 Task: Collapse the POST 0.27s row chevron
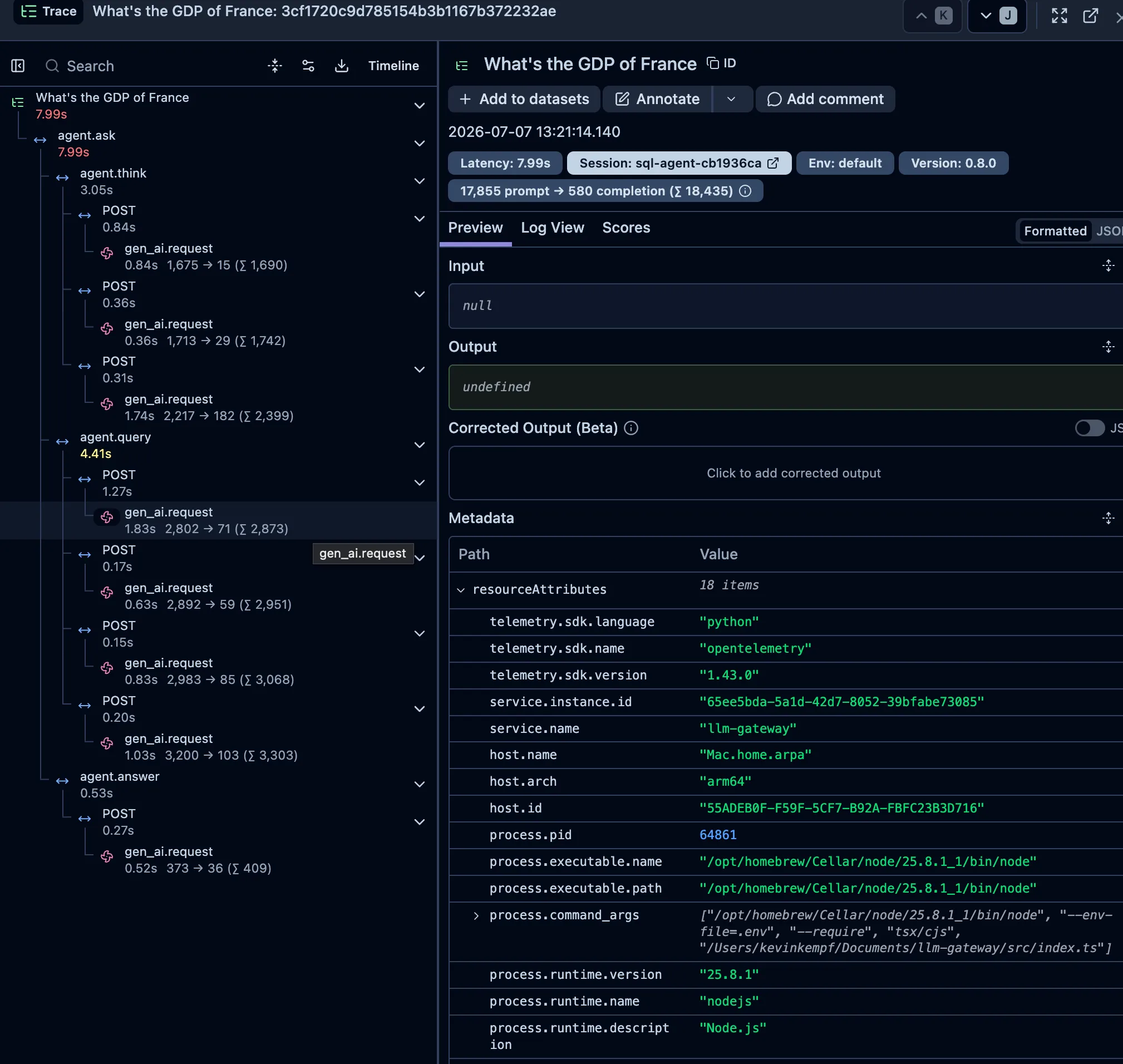(x=419, y=822)
